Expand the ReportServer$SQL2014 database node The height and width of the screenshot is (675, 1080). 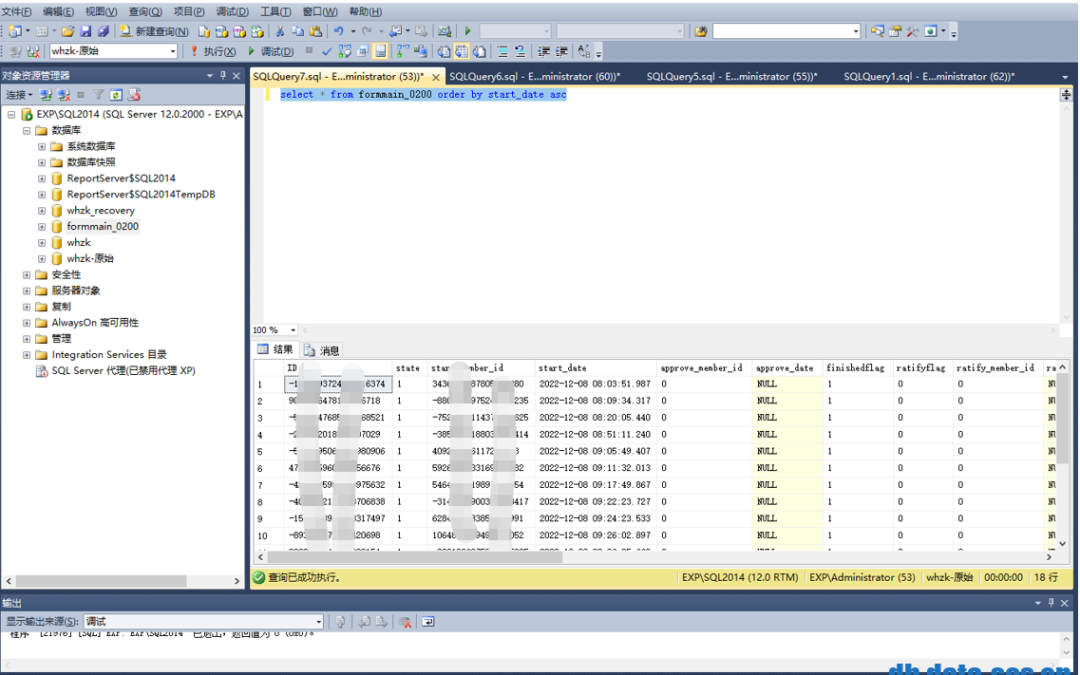(x=42, y=178)
